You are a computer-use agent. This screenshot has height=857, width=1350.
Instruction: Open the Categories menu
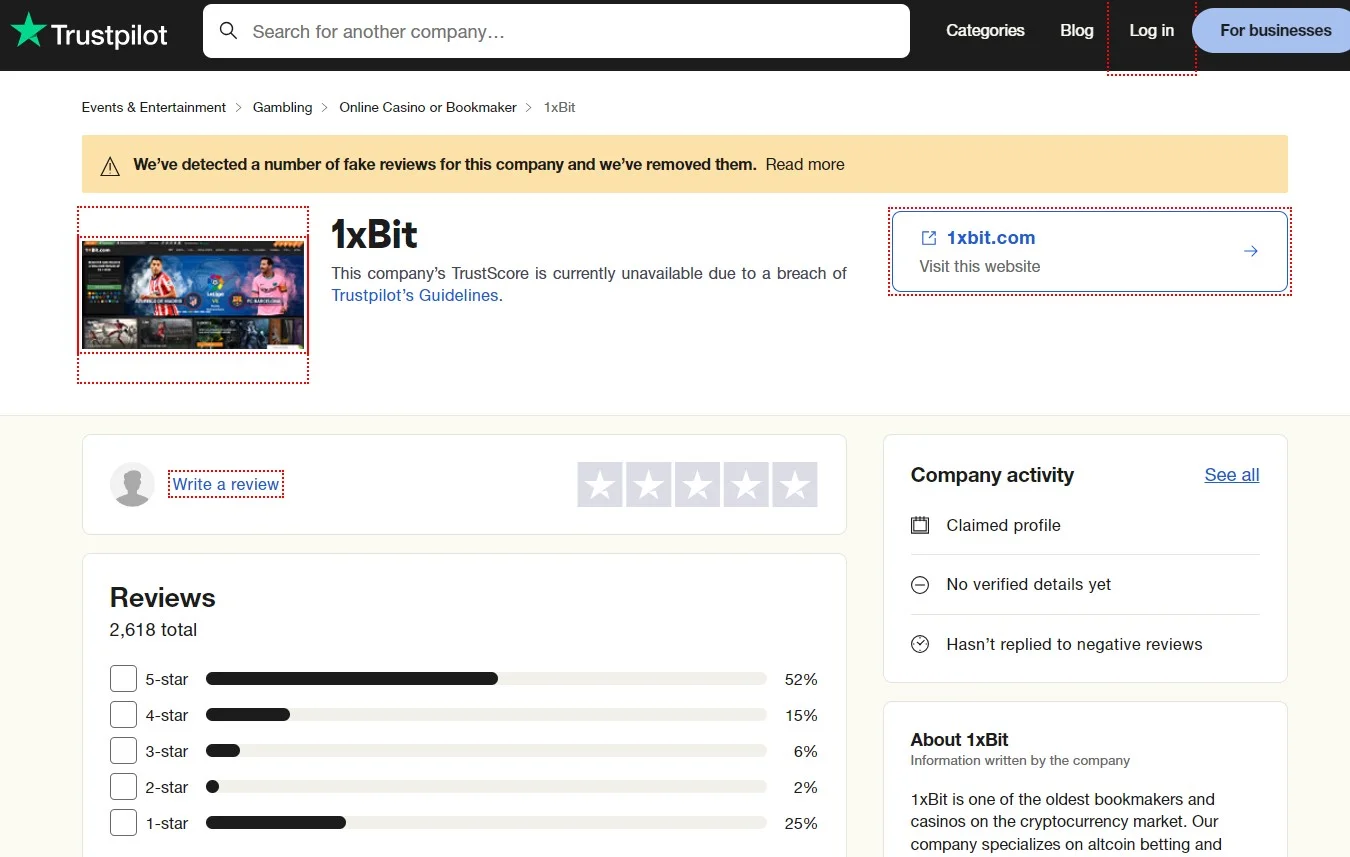click(985, 31)
